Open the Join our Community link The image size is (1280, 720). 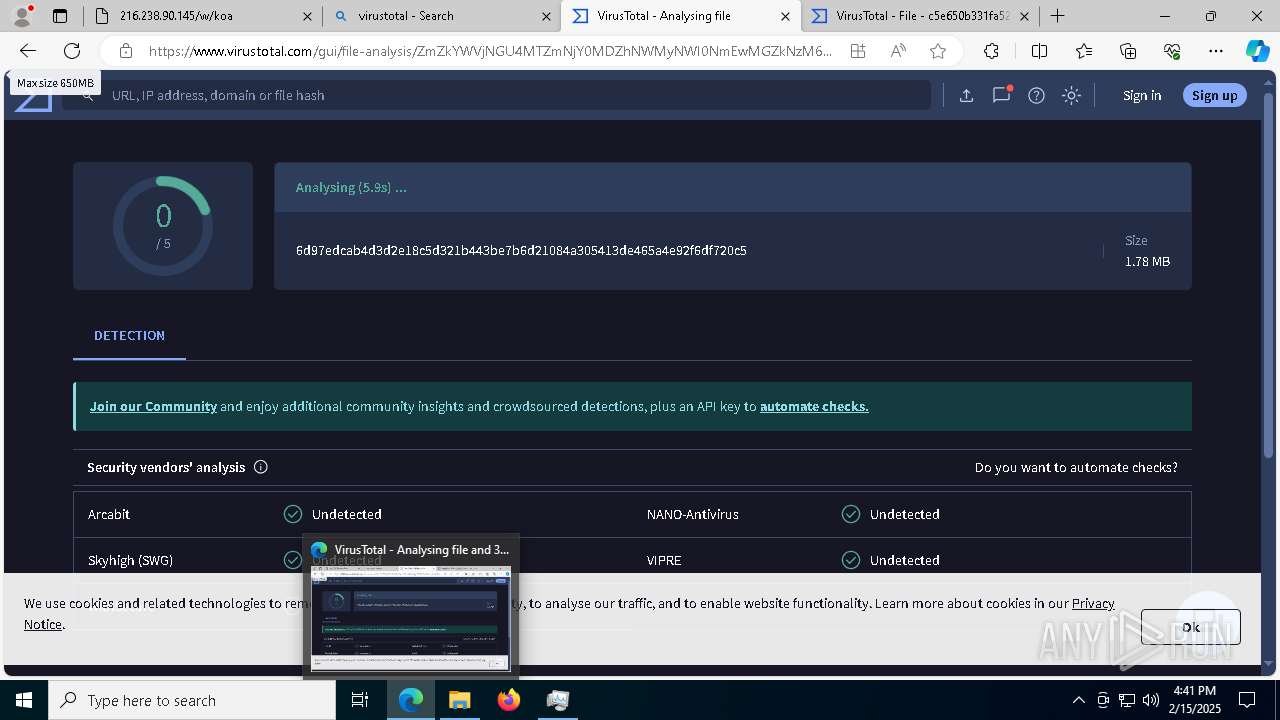click(153, 406)
